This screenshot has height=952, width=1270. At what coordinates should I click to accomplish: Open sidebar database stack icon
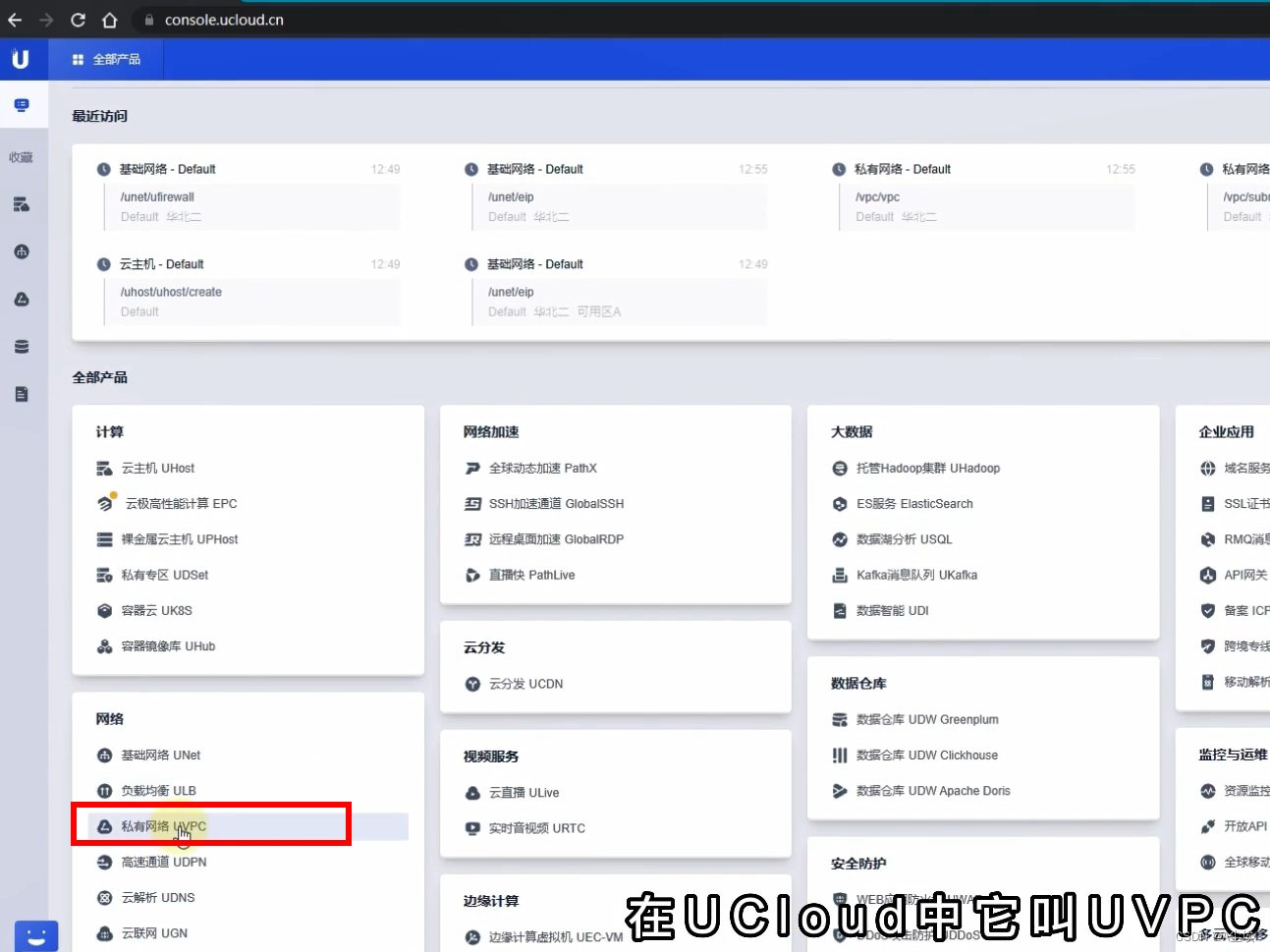pyautogui.click(x=22, y=347)
